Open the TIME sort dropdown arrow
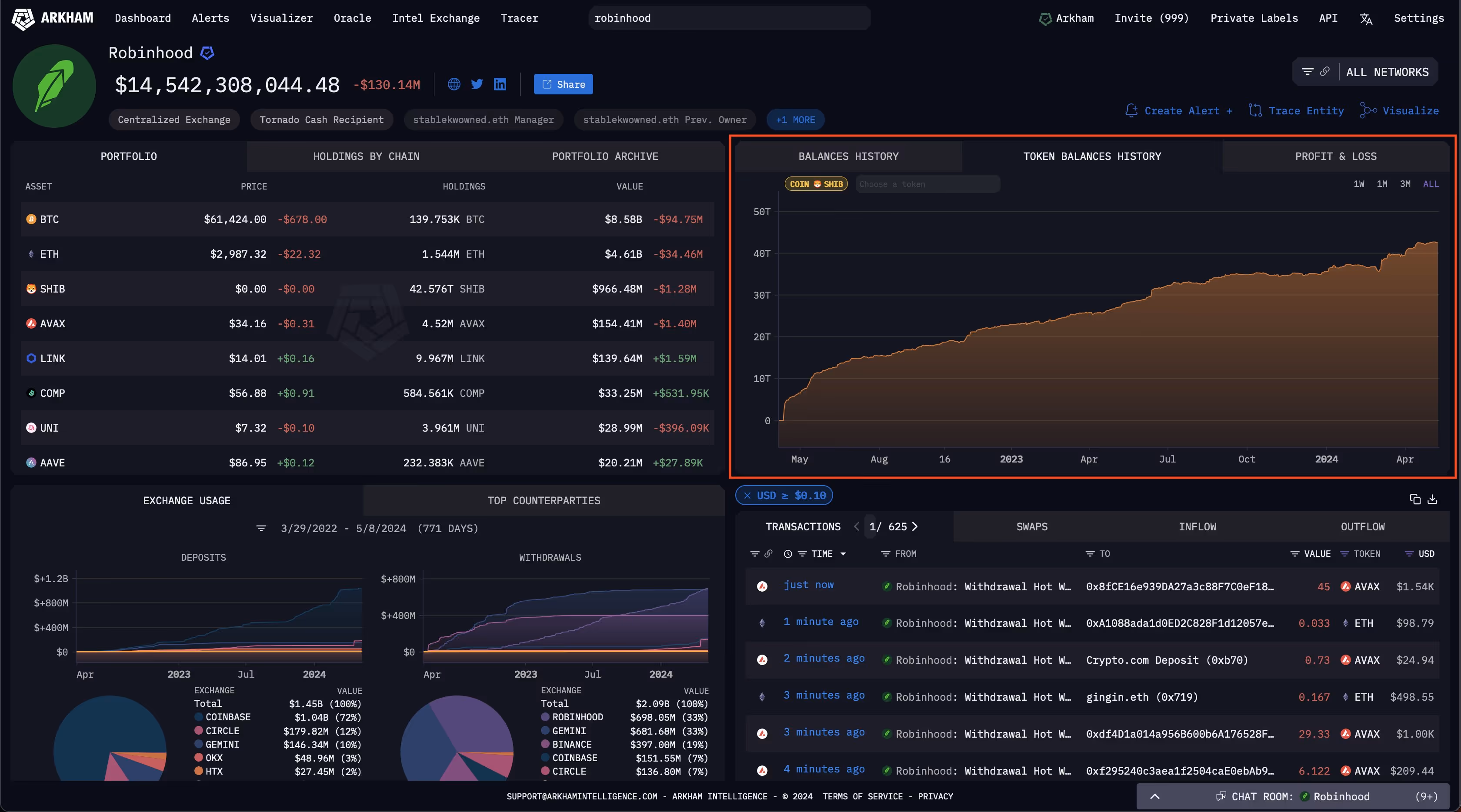The width and height of the screenshot is (1461, 812). 843,554
